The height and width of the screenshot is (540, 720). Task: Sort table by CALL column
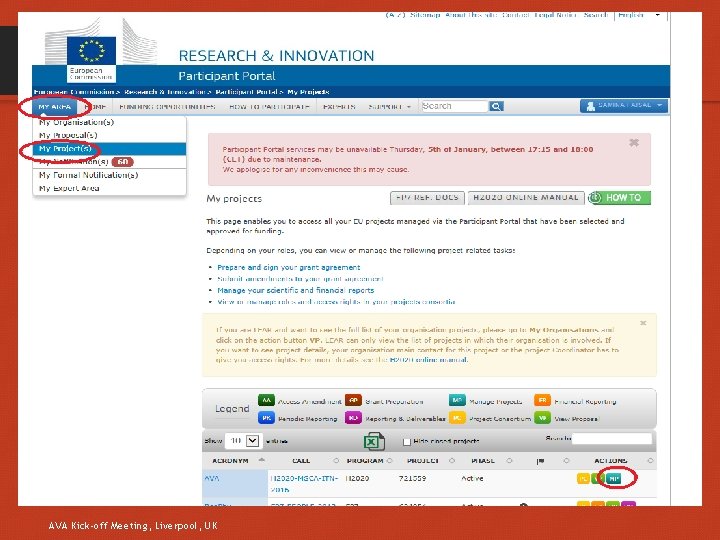(336, 461)
